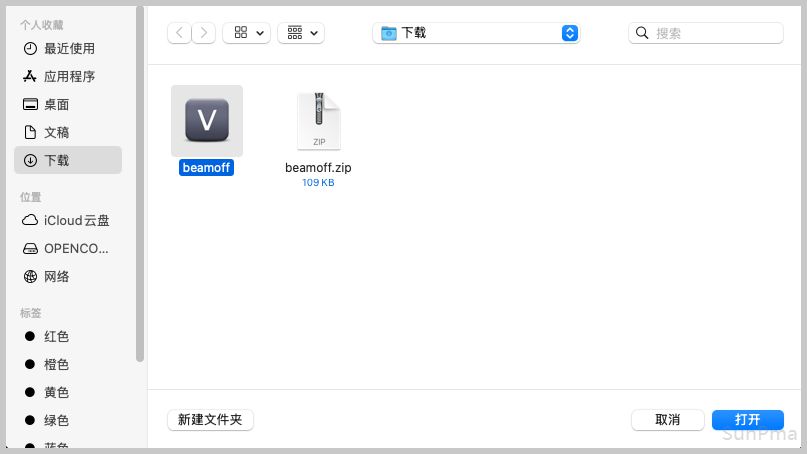Click the back navigation arrow
This screenshot has width=807, height=454.
tap(180, 33)
